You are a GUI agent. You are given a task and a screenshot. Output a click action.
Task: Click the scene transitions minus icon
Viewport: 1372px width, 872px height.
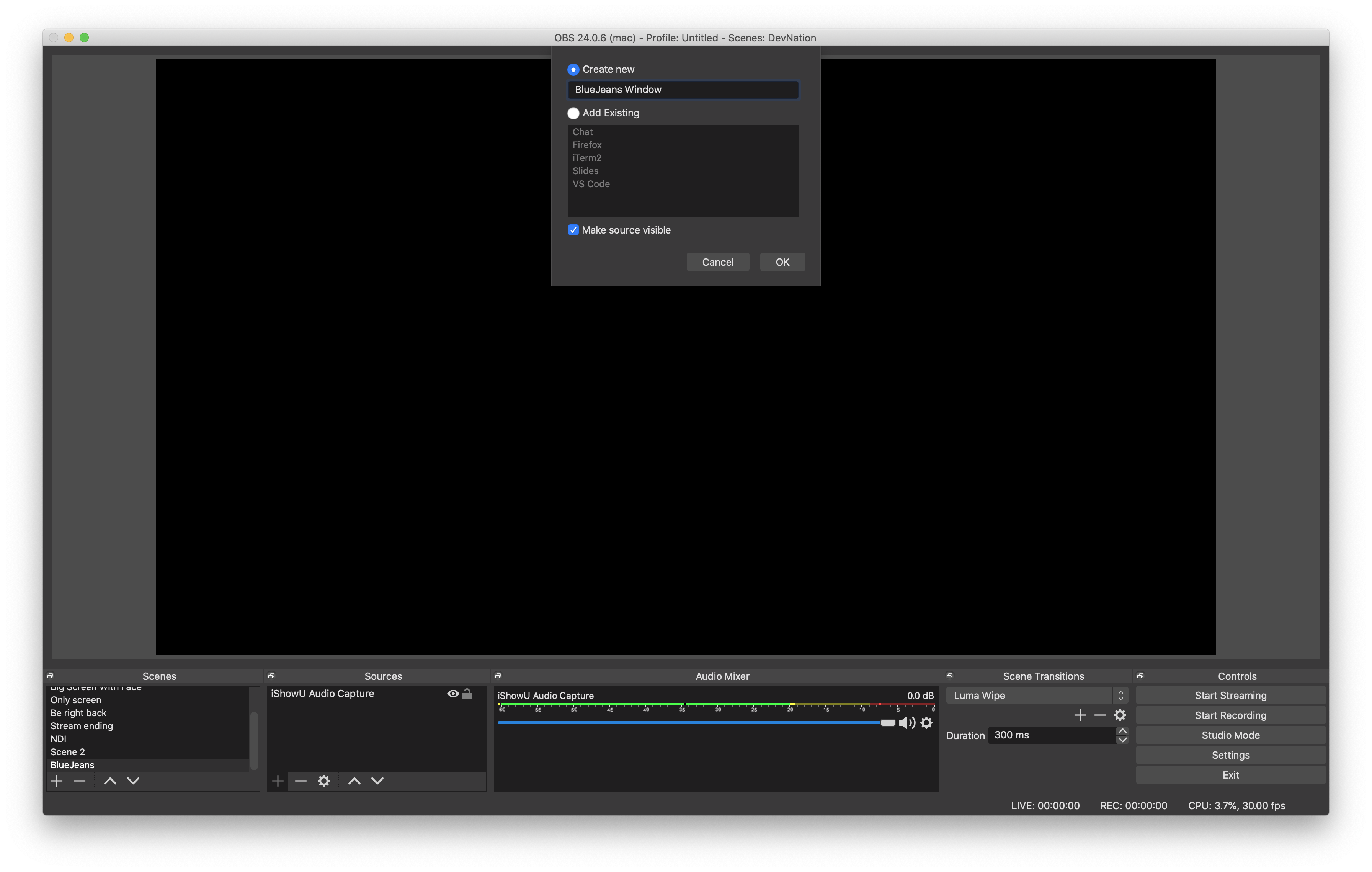pyautogui.click(x=1100, y=714)
